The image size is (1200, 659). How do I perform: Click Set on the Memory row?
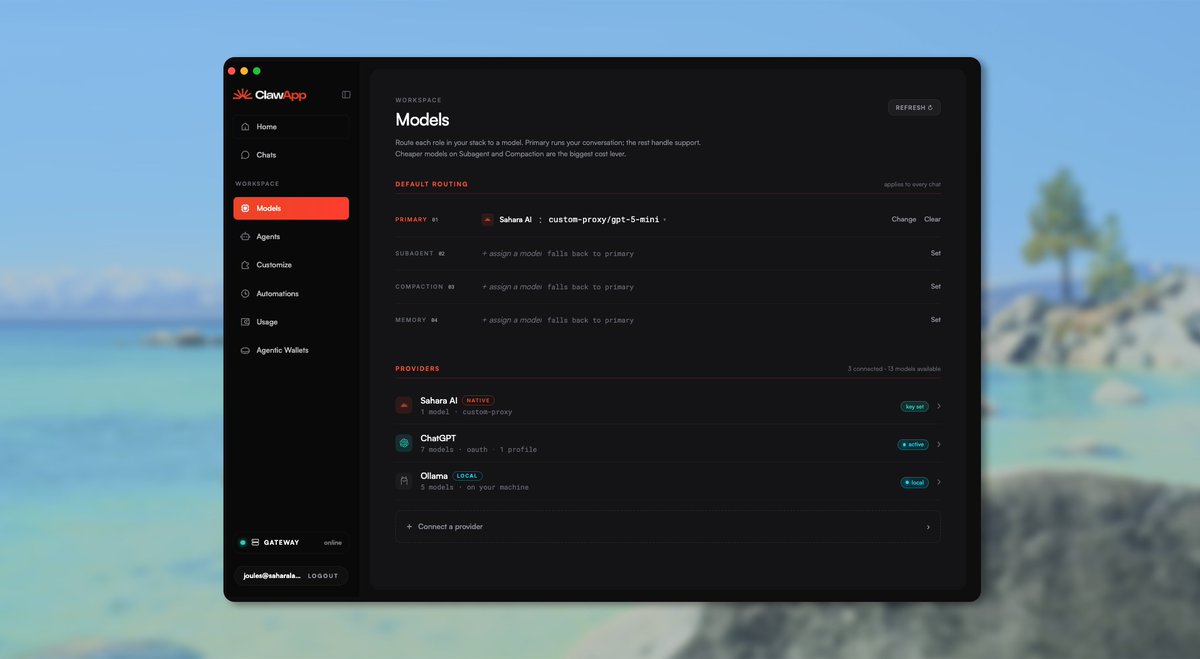936,320
